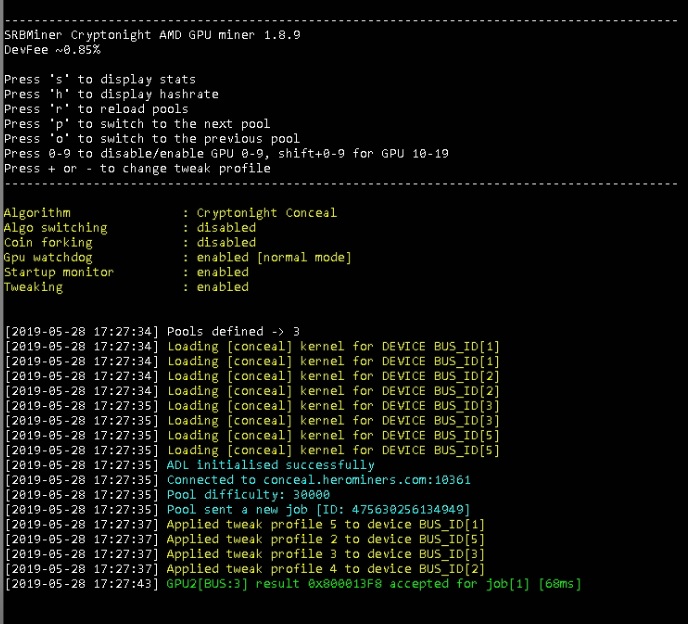Click the 'Coin forking' label
This screenshot has width=688, height=624.
(x=48, y=243)
